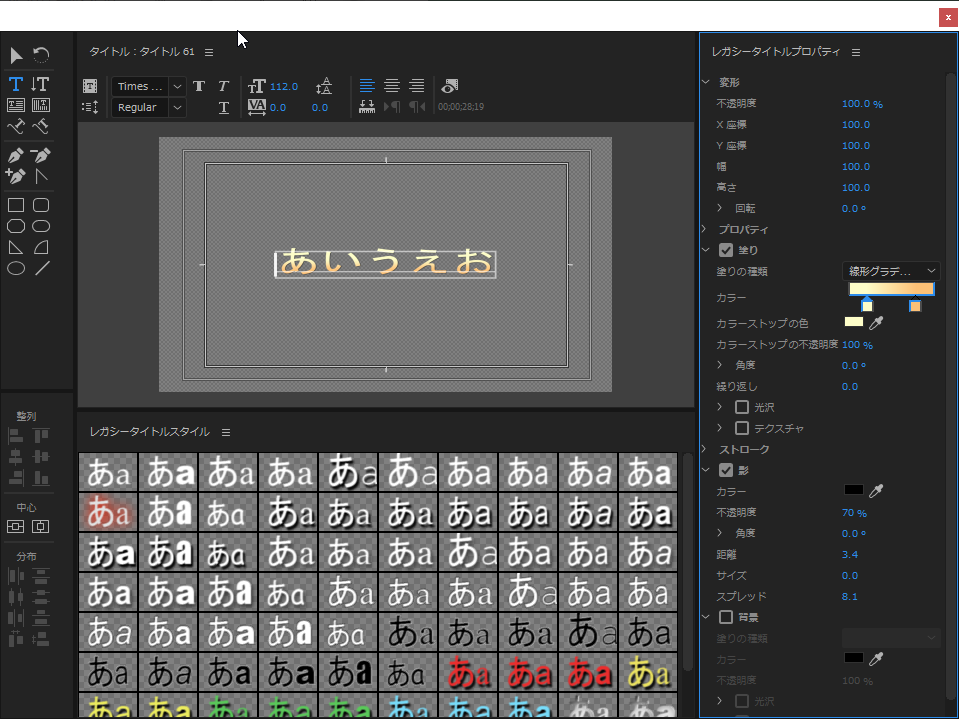
Task: Apply bold formatting to the title text
Action: coord(199,85)
